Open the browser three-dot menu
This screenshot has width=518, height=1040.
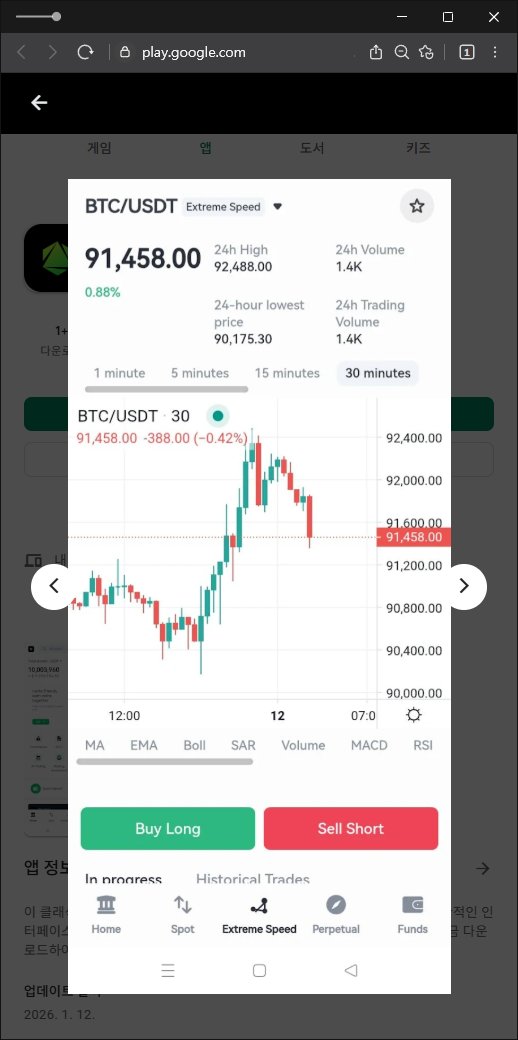[495, 52]
